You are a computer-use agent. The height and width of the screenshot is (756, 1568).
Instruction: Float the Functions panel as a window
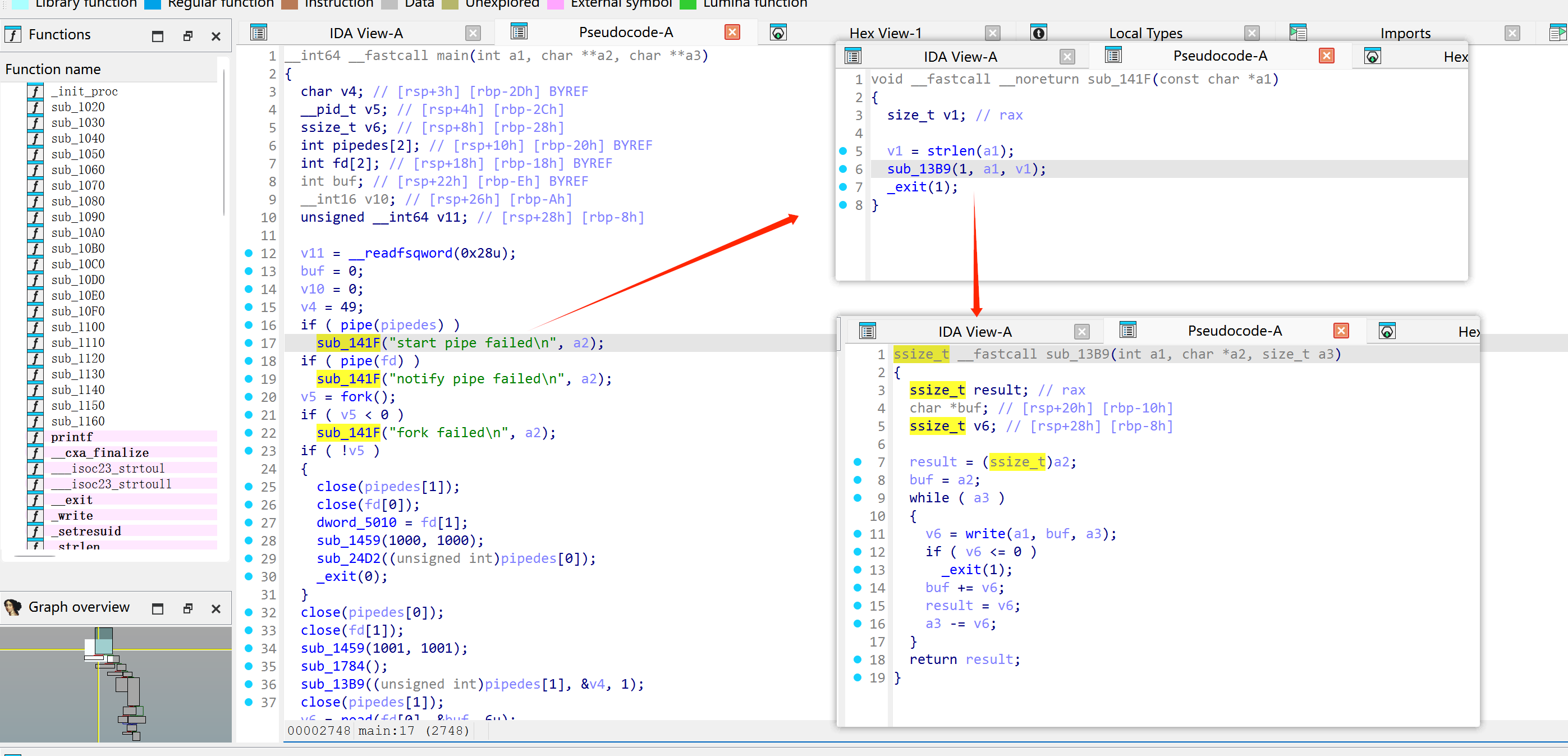[188, 36]
